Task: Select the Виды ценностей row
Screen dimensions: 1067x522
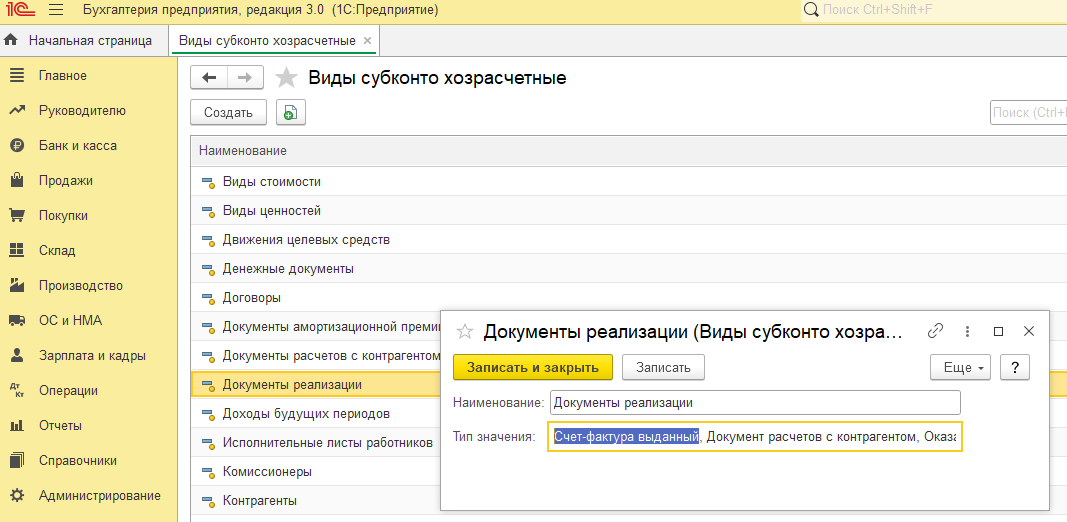Action: point(629,211)
